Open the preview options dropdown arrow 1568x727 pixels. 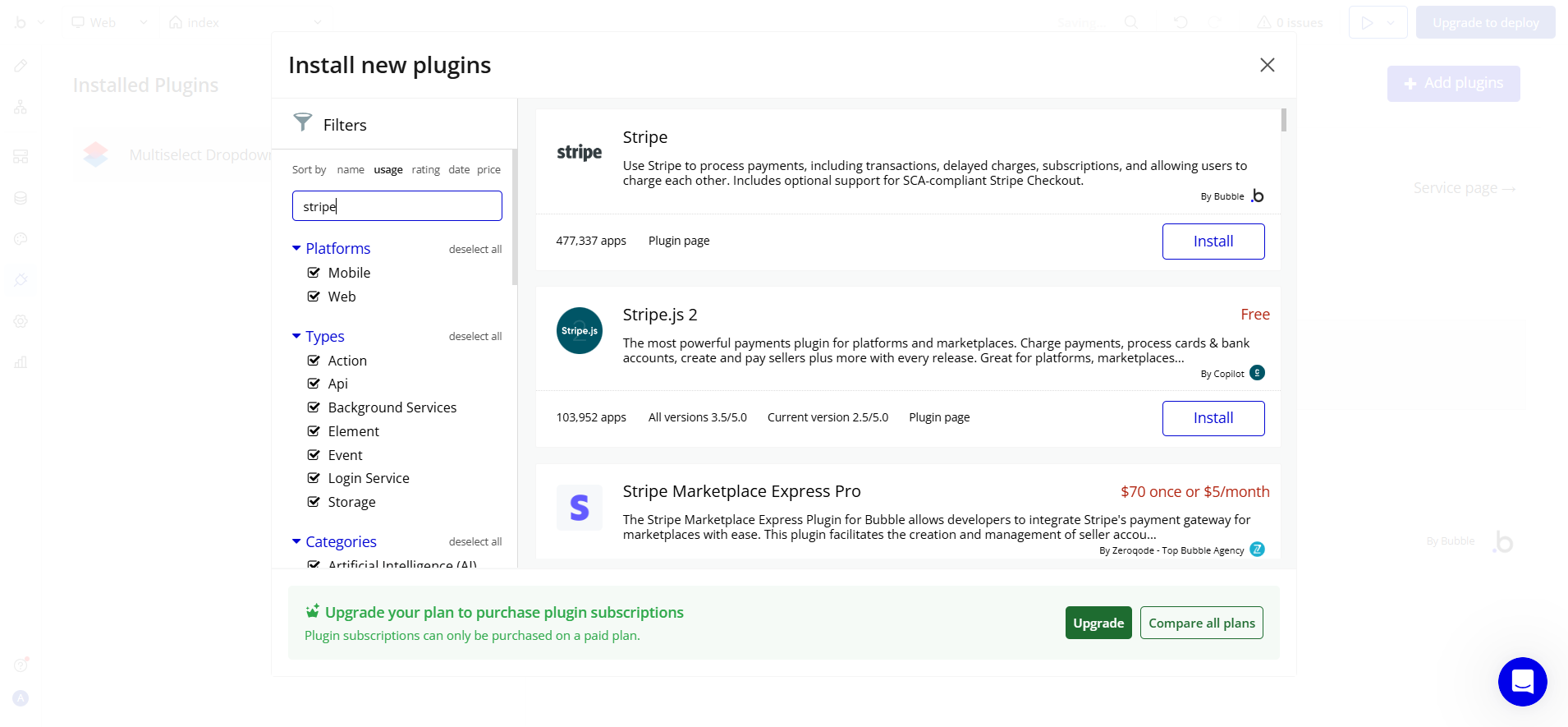1391,23
